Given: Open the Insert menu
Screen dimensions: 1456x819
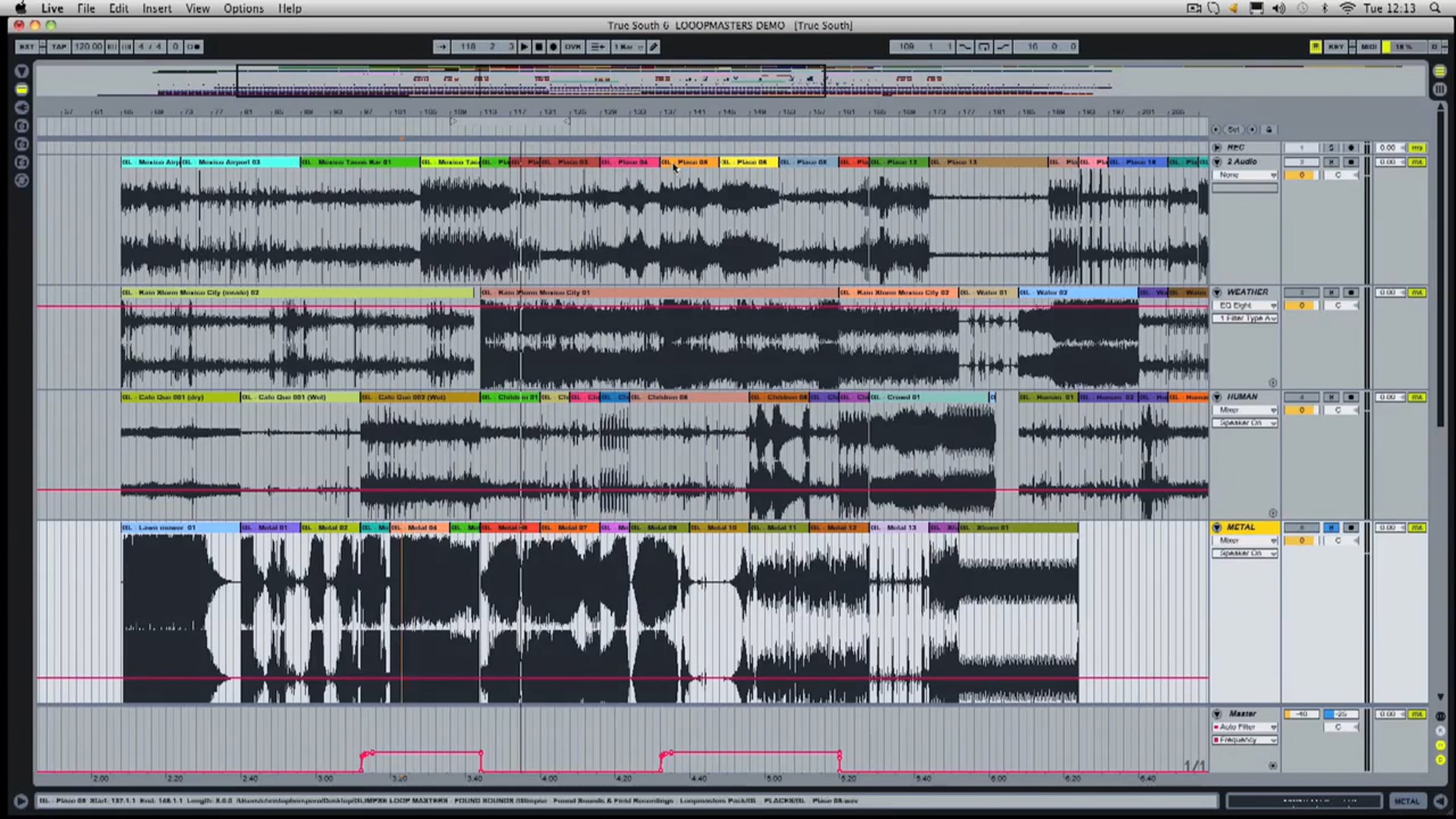Looking at the screenshot, I should (x=157, y=8).
